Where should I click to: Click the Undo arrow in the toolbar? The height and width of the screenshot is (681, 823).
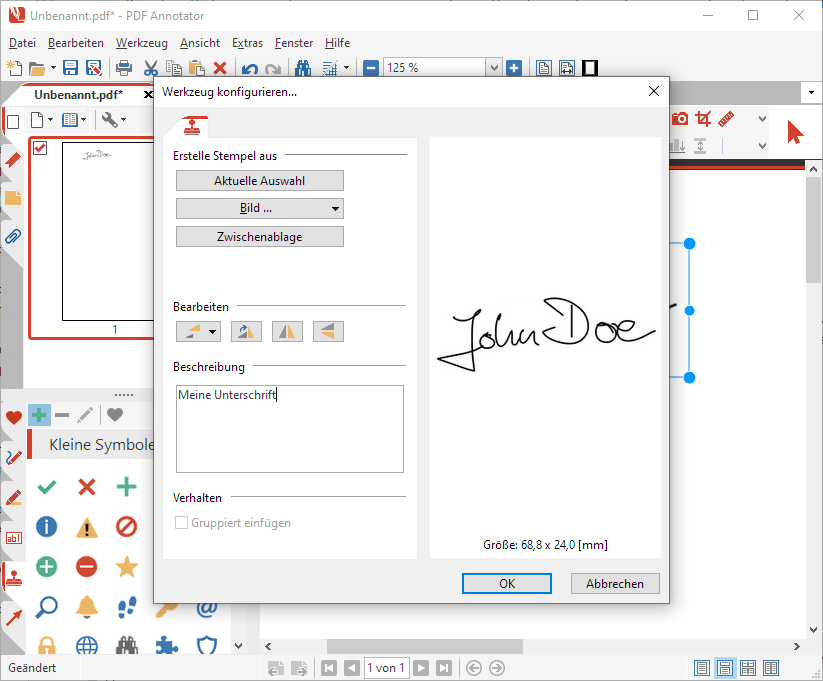pyautogui.click(x=249, y=68)
